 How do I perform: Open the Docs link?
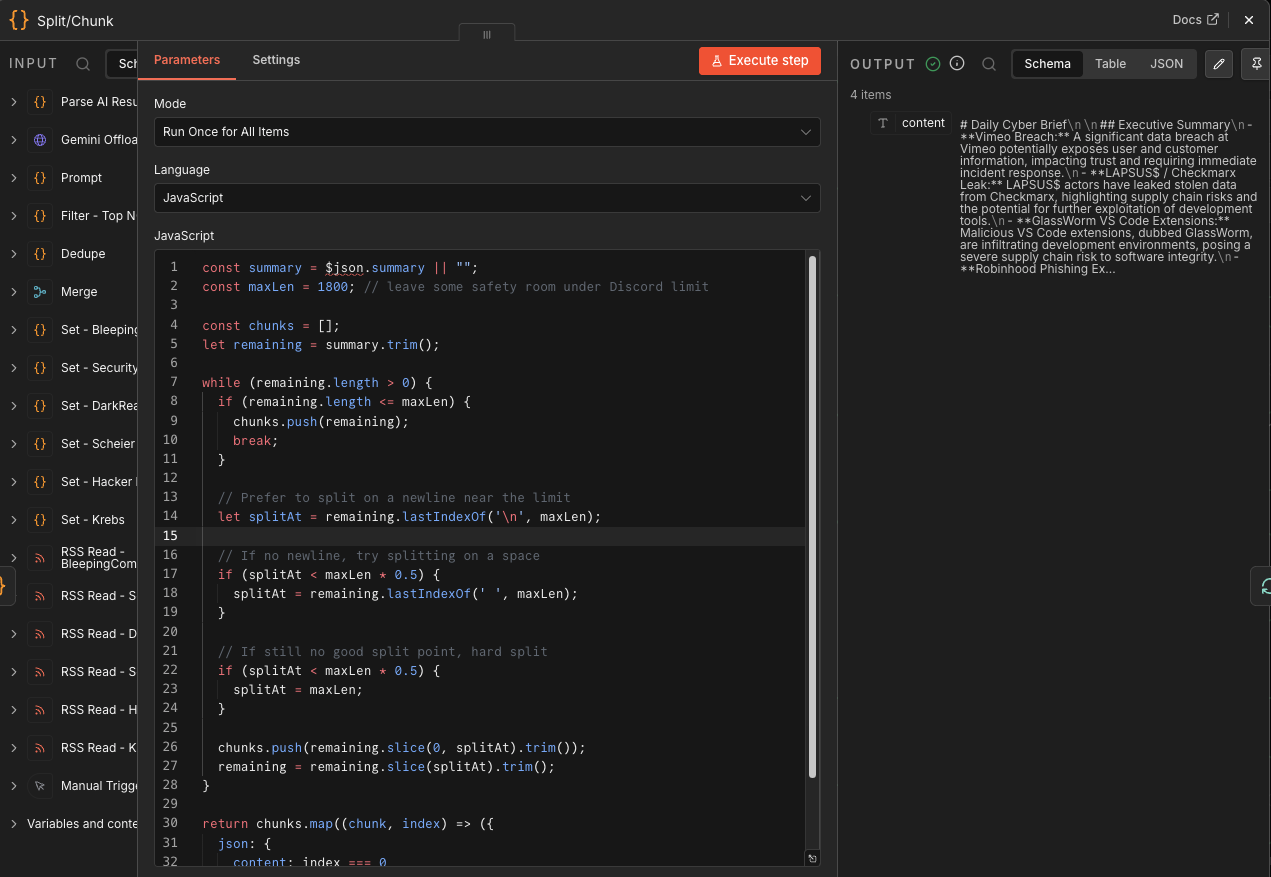pos(1195,20)
